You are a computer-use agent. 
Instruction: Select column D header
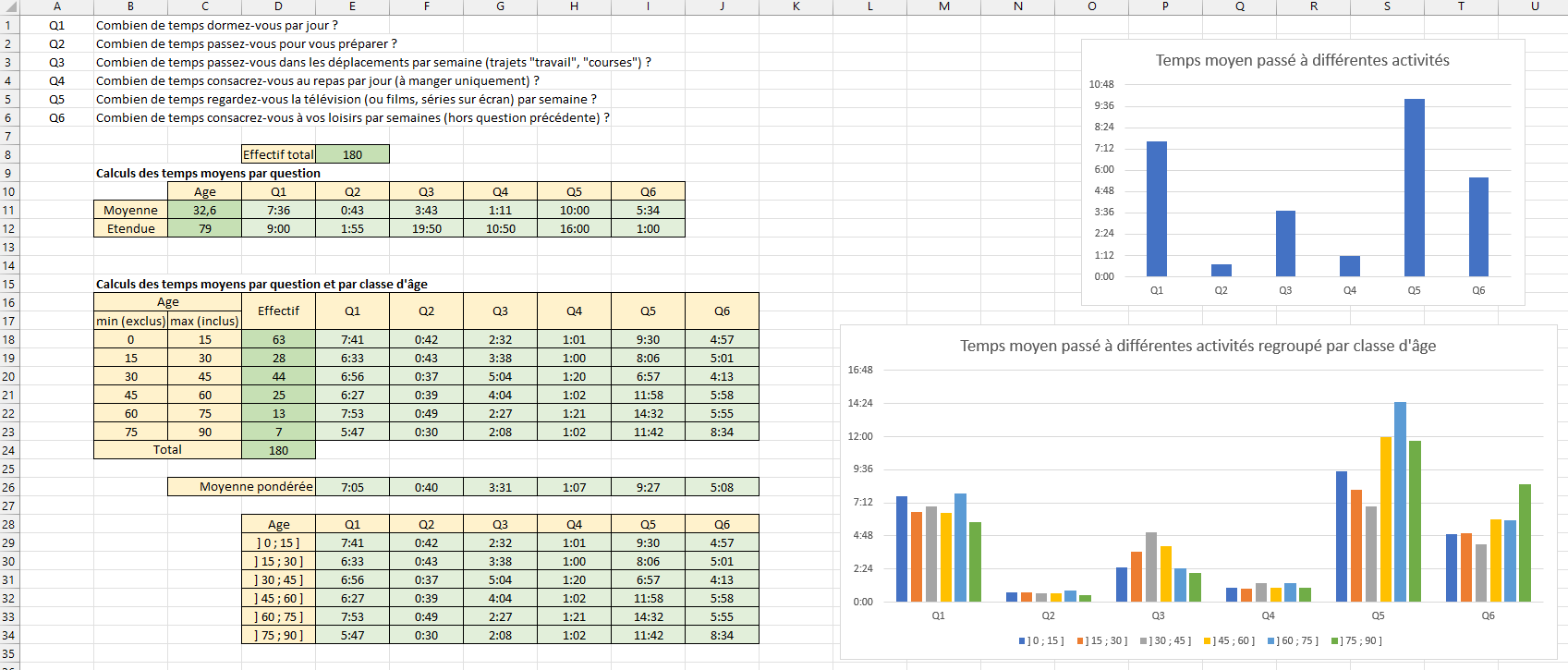point(278,6)
